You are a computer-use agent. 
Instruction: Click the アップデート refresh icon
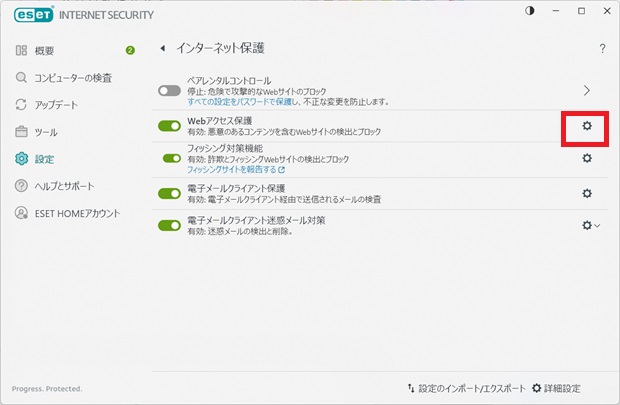pos(21,104)
